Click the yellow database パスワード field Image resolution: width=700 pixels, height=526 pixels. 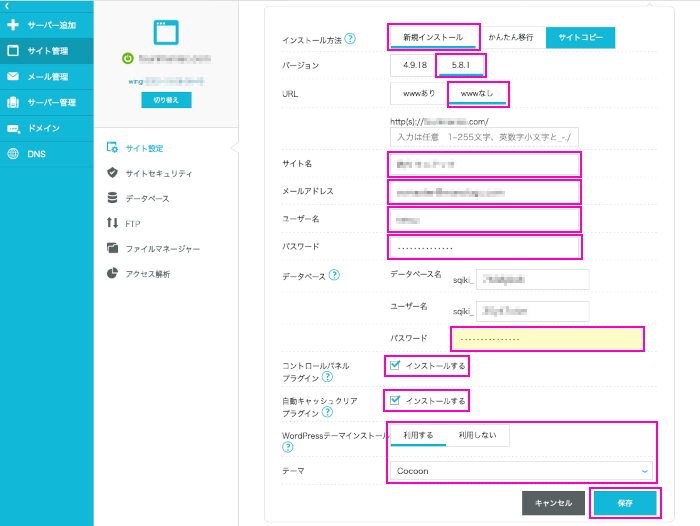coord(547,339)
